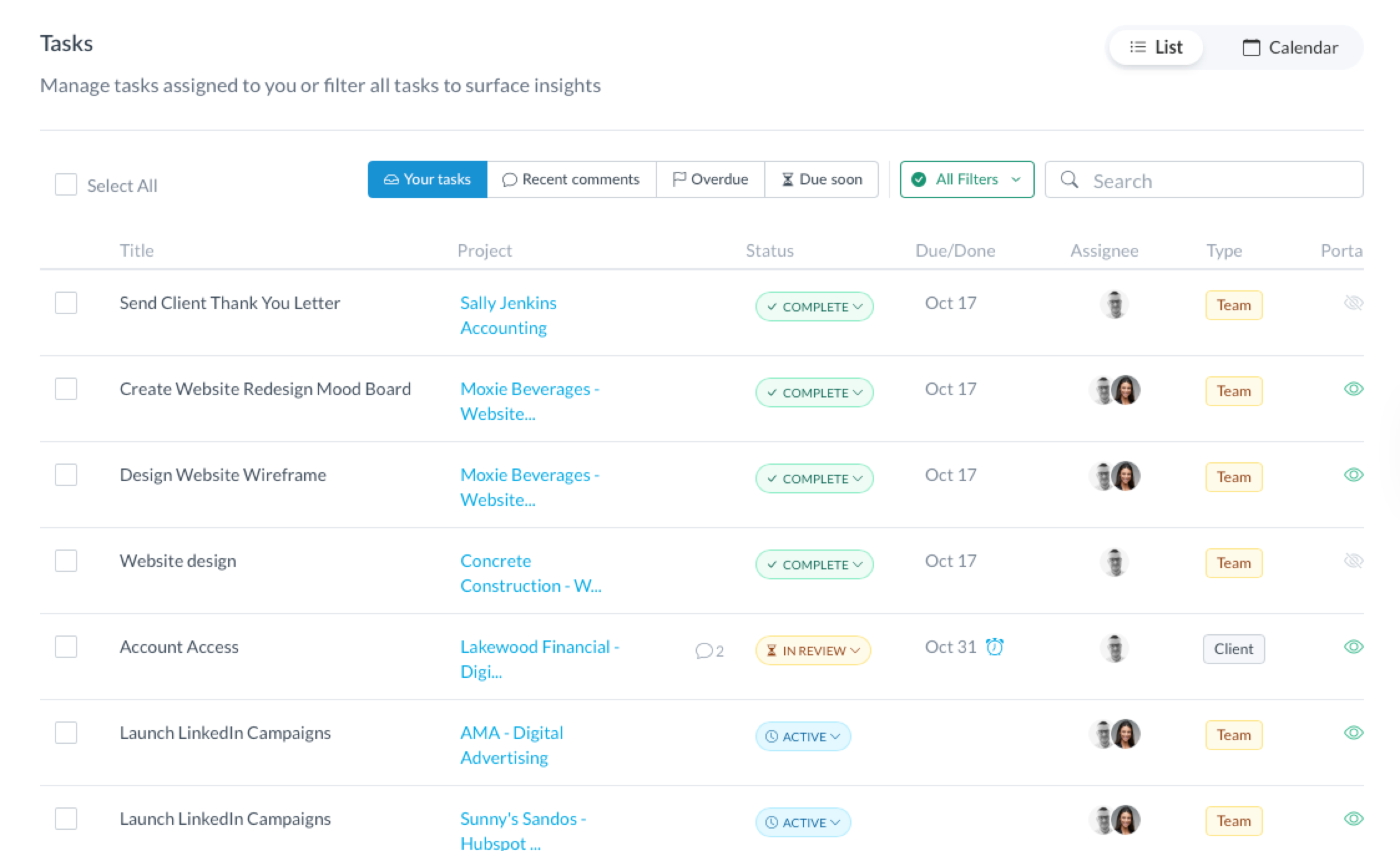Click the comment bubble icon on Account Access
1400x851 pixels.
704,651
